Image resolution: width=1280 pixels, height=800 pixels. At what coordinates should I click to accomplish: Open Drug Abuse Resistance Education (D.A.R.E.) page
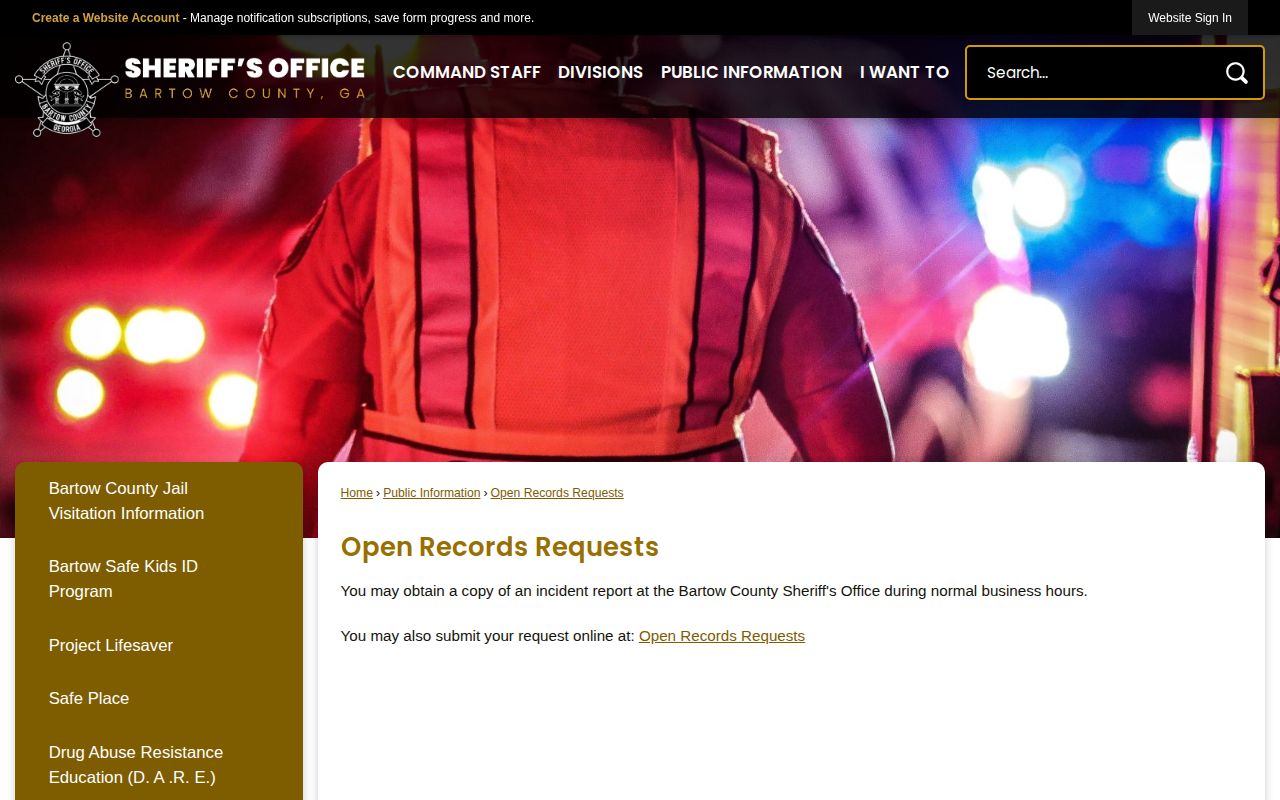pyautogui.click(x=159, y=765)
